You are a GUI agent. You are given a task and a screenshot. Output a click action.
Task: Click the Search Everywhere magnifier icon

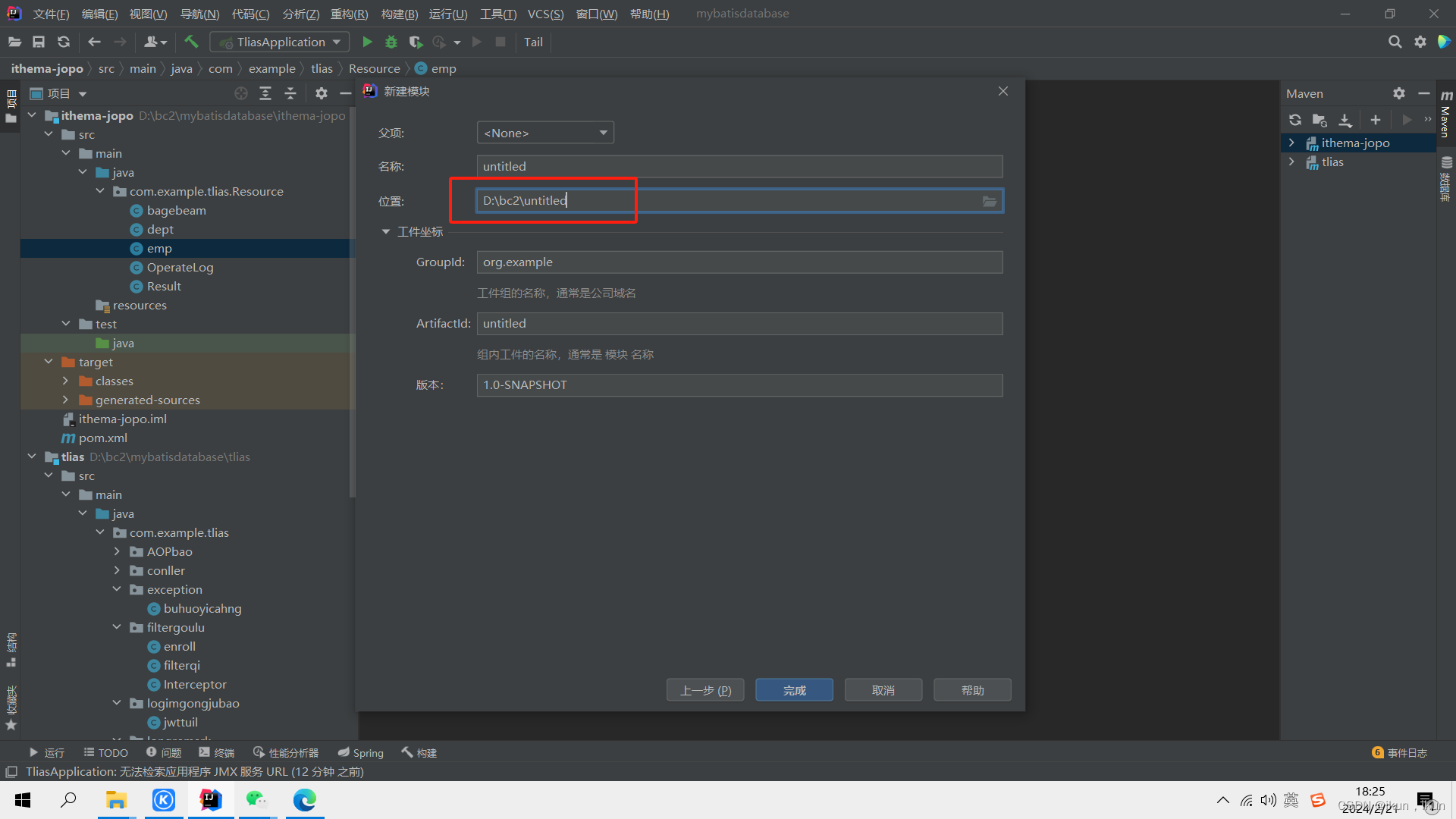pyautogui.click(x=1395, y=42)
